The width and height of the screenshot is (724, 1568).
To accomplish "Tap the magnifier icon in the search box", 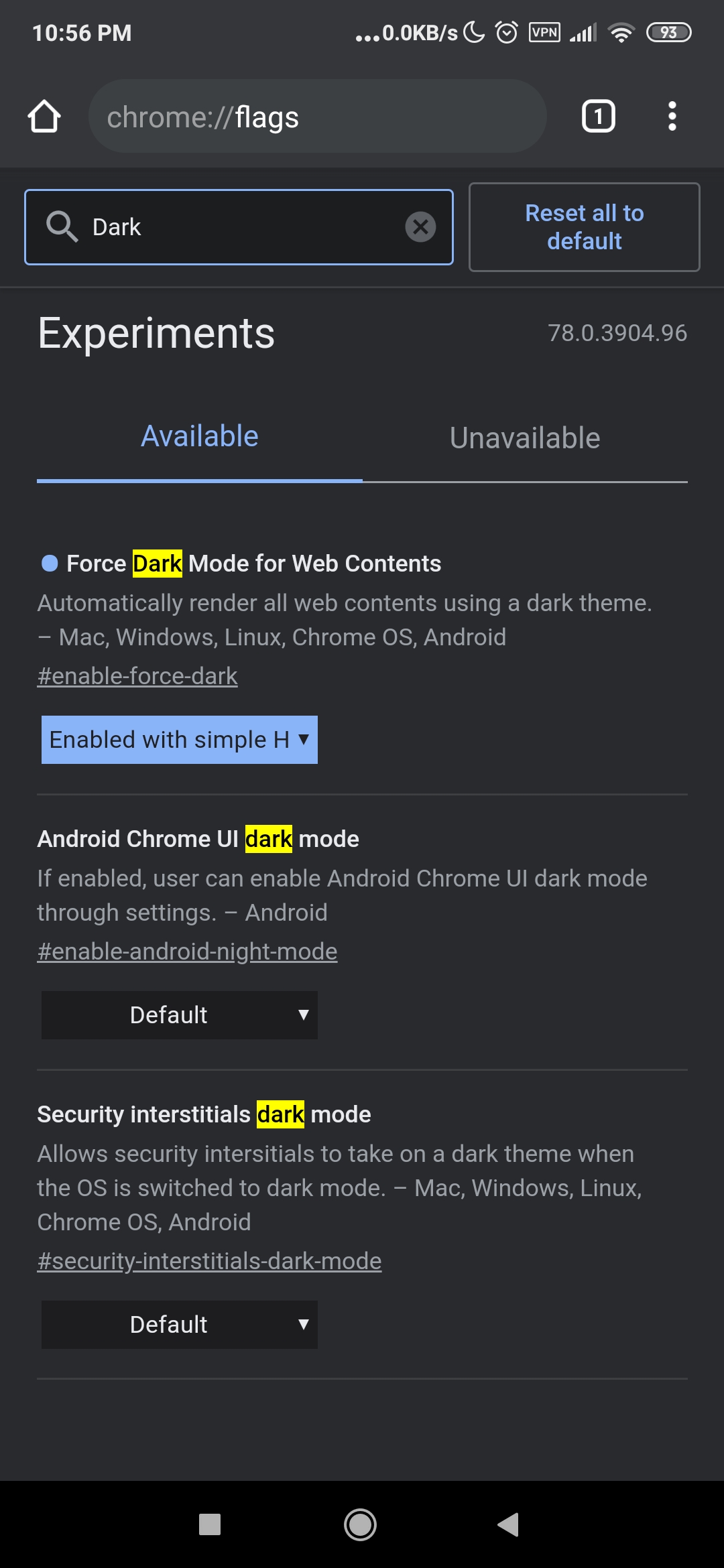I will tap(62, 226).
